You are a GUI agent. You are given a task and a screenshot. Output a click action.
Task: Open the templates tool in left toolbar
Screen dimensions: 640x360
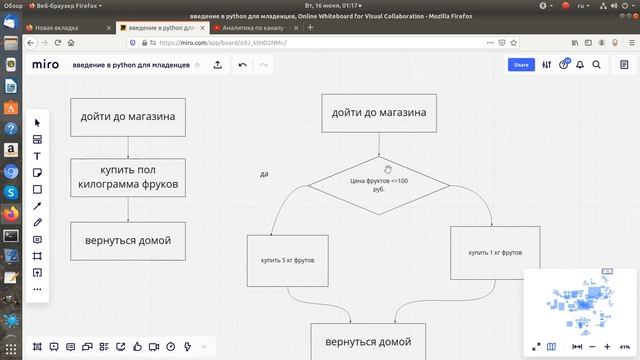coord(37,140)
